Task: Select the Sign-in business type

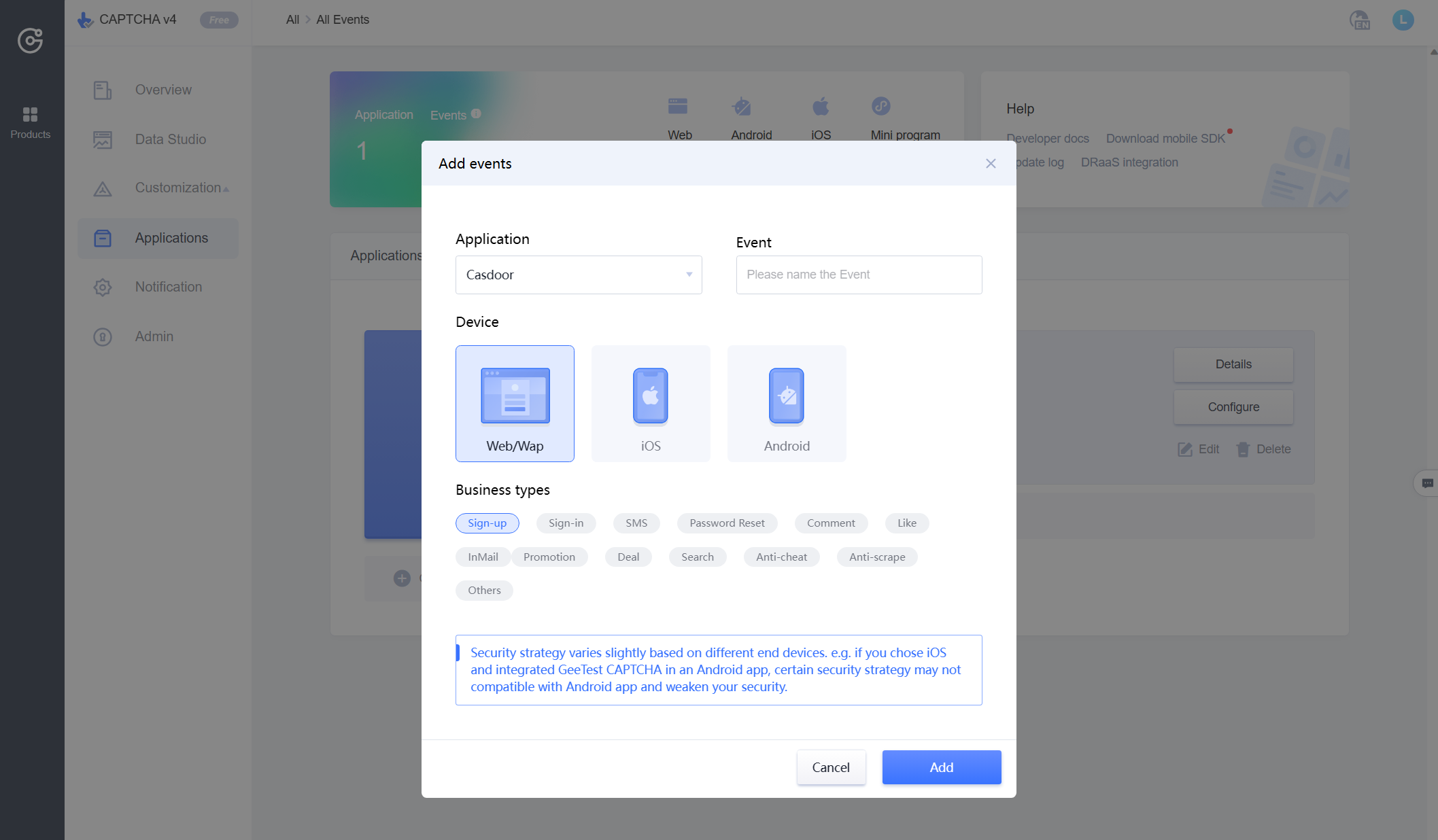Action: click(565, 522)
